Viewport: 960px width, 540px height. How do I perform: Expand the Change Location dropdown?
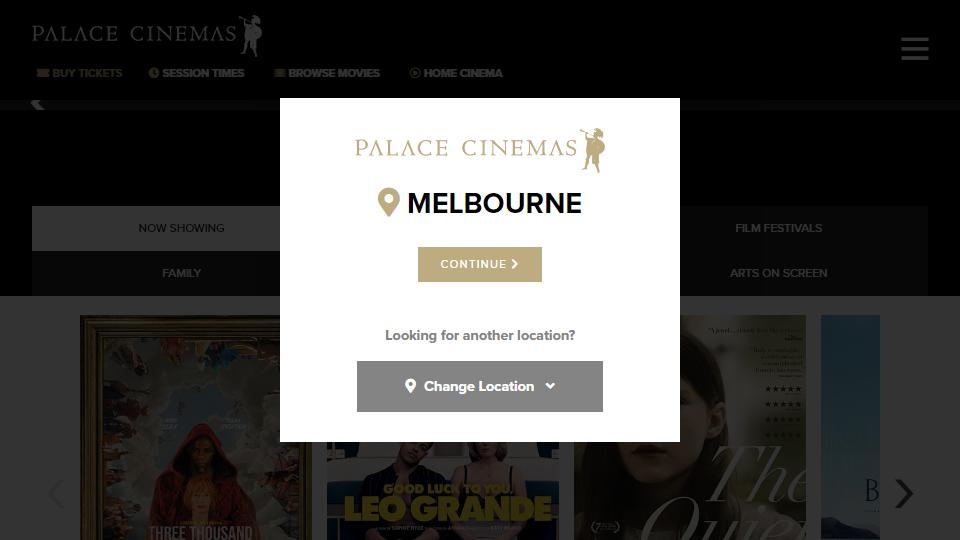(480, 386)
